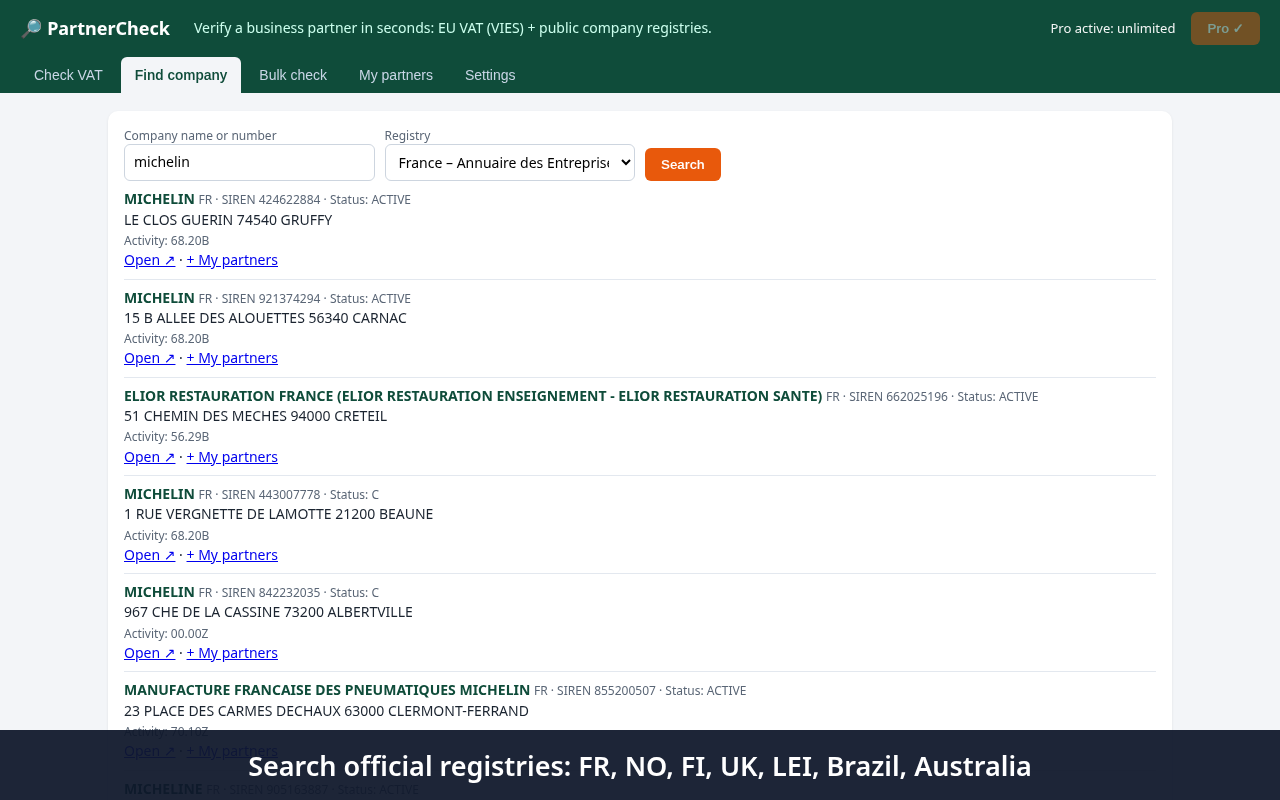Click the MICHELIN name with SIREN 443007778
This screenshot has width=1280, height=800.
(x=159, y=494)
